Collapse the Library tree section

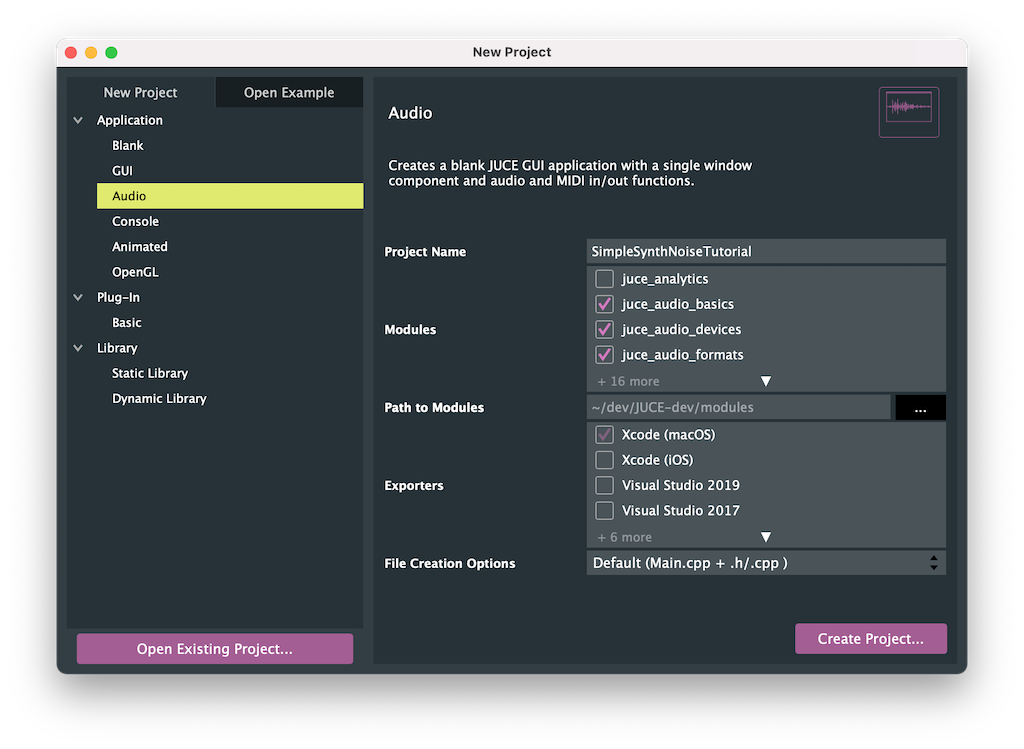tap(78, 348)
